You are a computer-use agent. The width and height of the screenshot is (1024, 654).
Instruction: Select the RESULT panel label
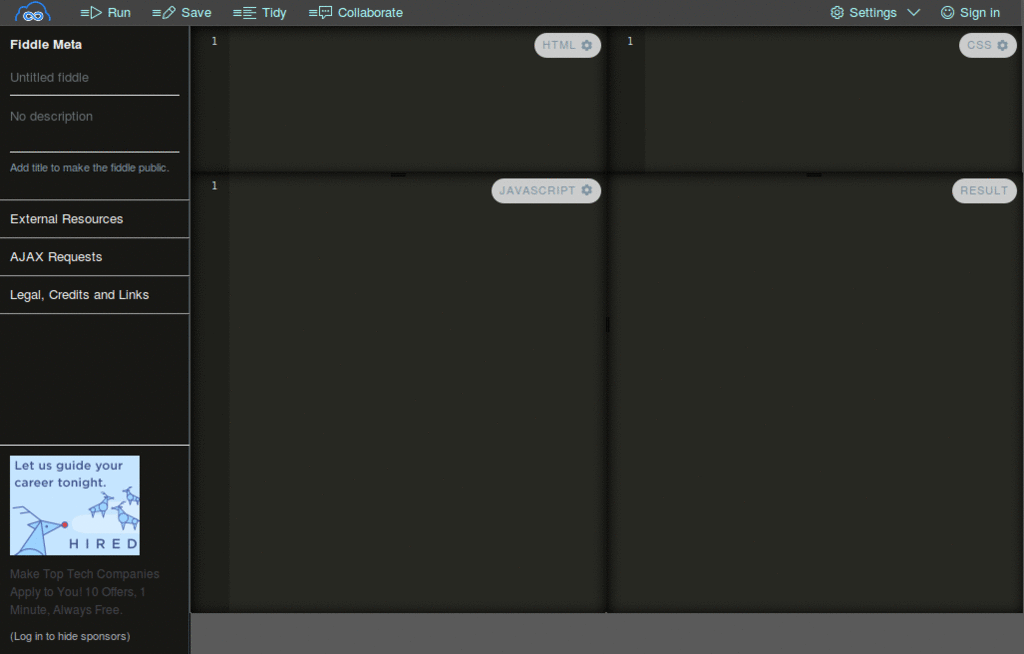983,190
